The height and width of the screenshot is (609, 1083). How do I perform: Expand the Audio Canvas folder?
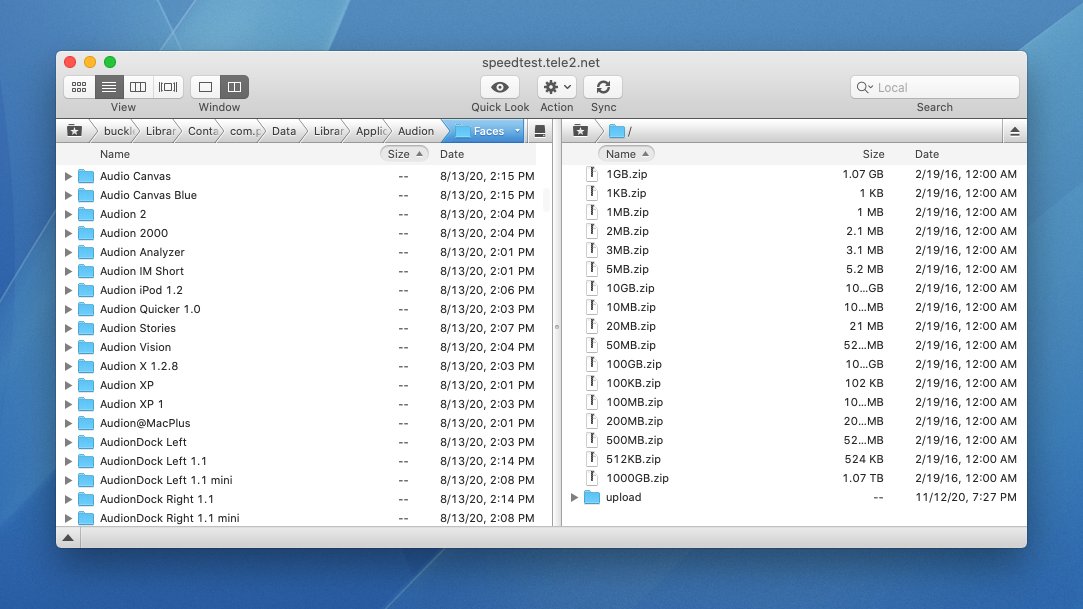tap(68, 176)
